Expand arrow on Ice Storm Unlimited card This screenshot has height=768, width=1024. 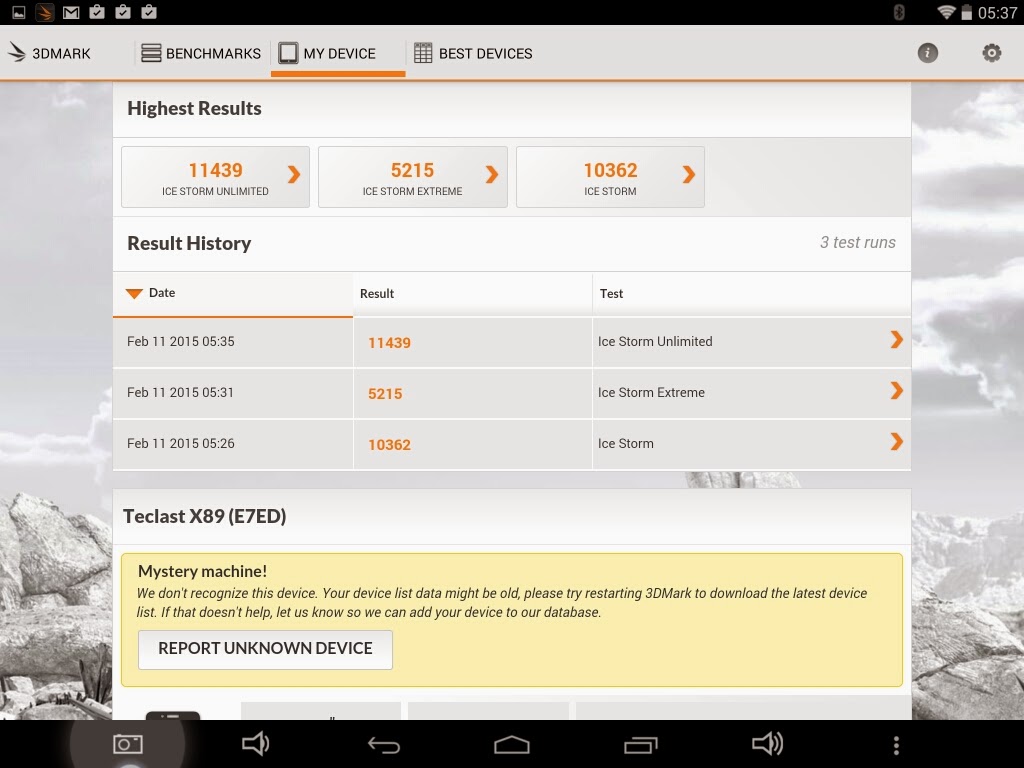294,174
